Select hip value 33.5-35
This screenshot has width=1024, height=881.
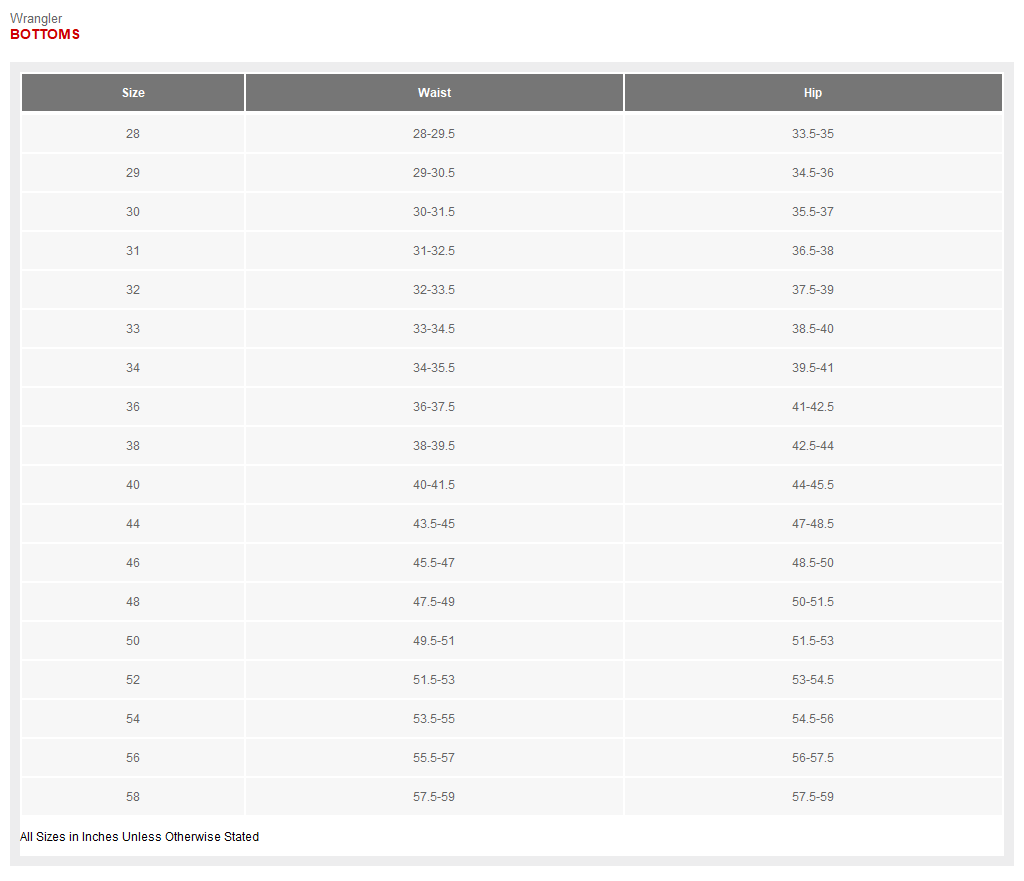pos(813,134)
